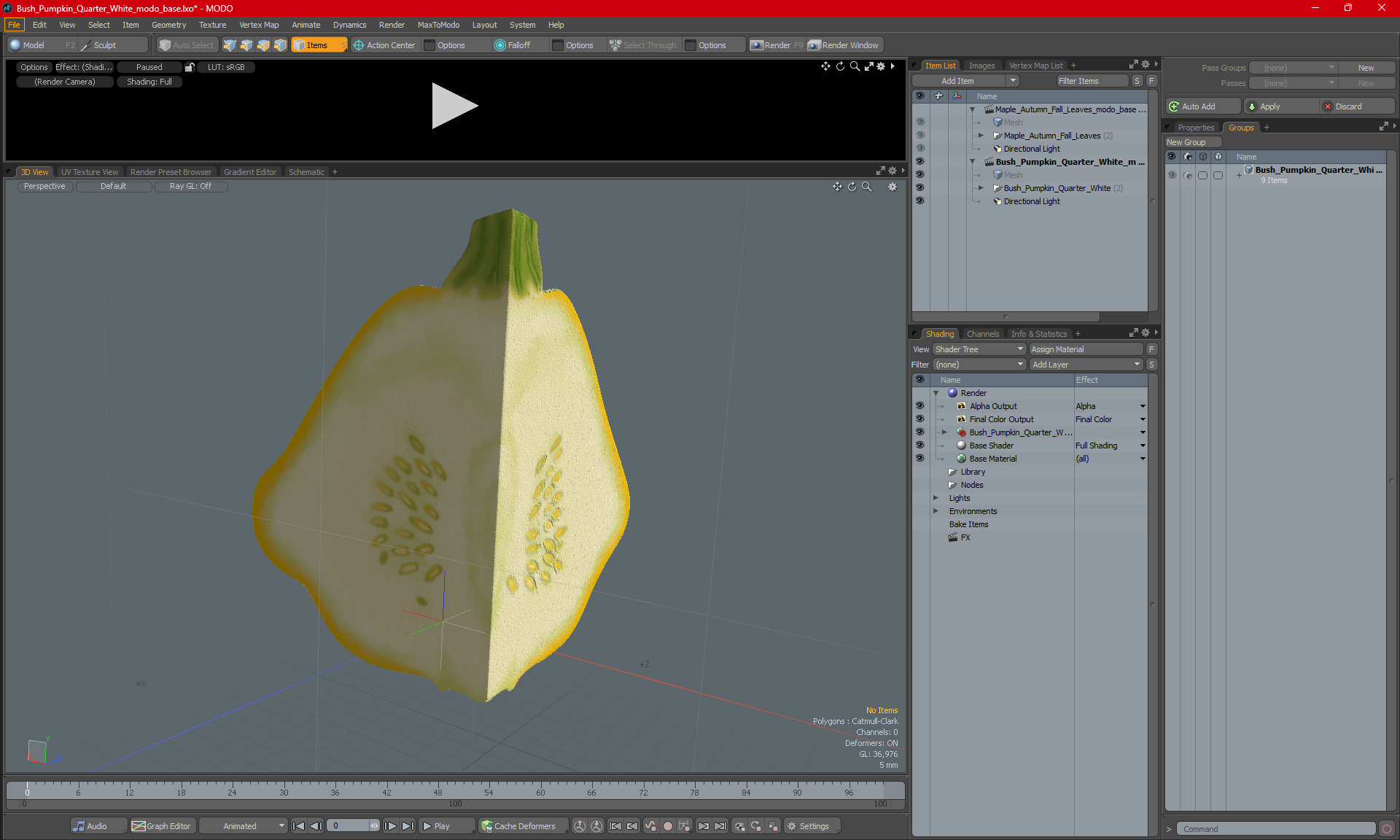Open the Geometry menu

168,25
